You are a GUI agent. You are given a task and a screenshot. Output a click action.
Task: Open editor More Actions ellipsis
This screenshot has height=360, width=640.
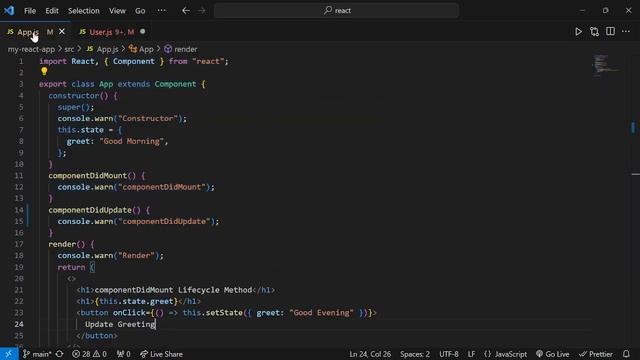(x=626, y=31)
